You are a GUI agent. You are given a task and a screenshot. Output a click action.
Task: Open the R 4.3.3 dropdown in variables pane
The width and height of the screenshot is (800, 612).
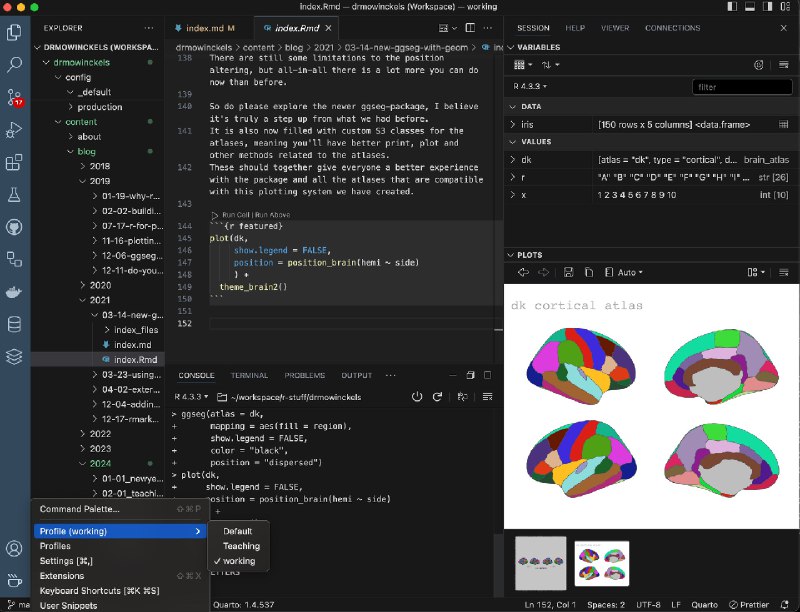pyautogui.click(x=530, y=86)
